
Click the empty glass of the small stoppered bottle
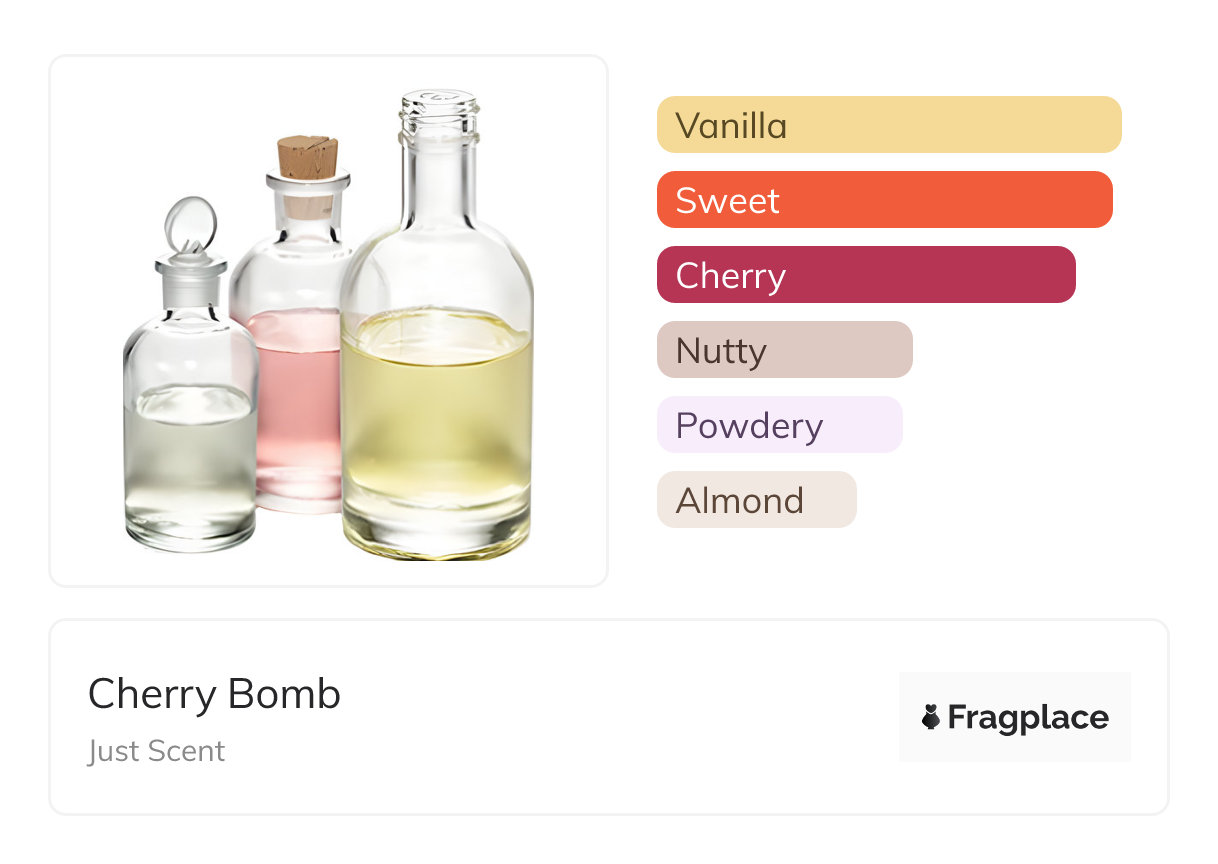[190, 350]
